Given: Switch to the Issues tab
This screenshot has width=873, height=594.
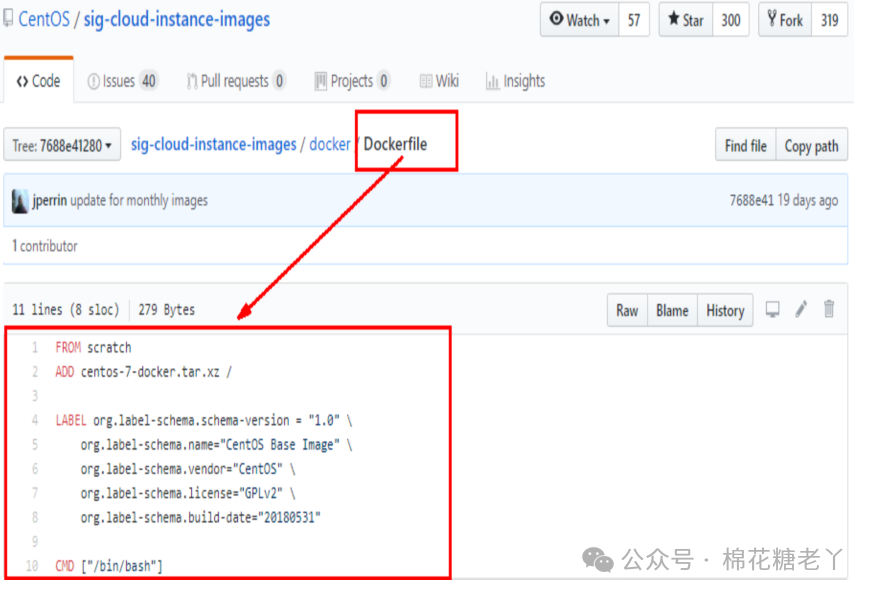Looking at the screenshot, I should 123,81.
